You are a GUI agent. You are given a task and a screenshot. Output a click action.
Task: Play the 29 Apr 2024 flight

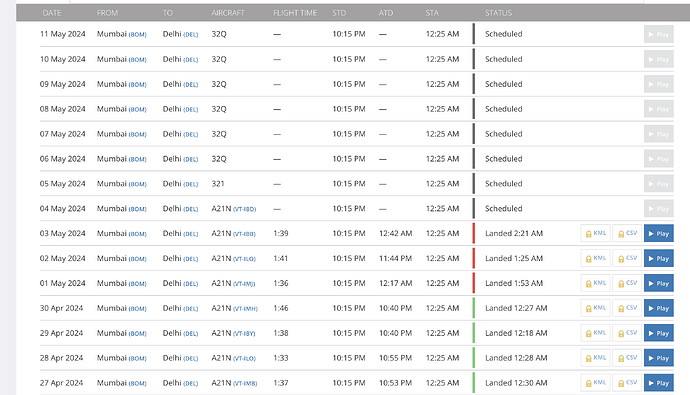tap(658, 333)
